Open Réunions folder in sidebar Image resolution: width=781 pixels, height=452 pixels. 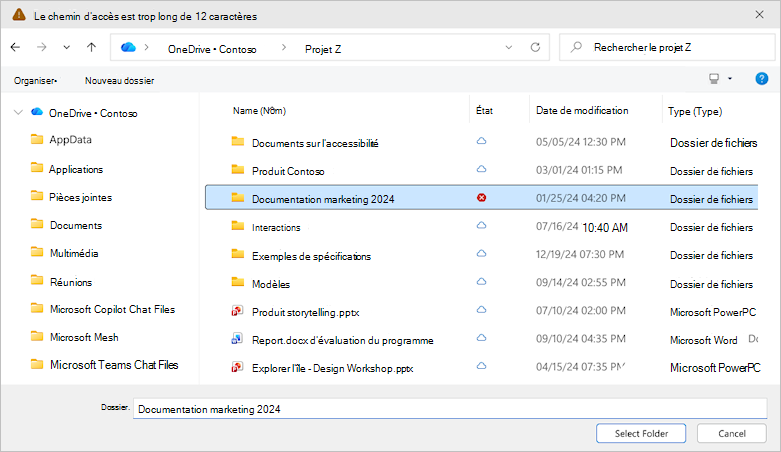(x=71, y=282)
